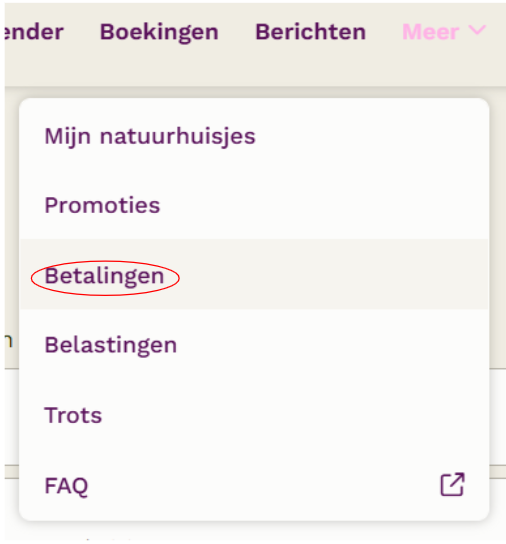Open my nature houses overview entry
Image resolution: width=506 pixels, height=544 pixels.
click(x=254, y=135)
